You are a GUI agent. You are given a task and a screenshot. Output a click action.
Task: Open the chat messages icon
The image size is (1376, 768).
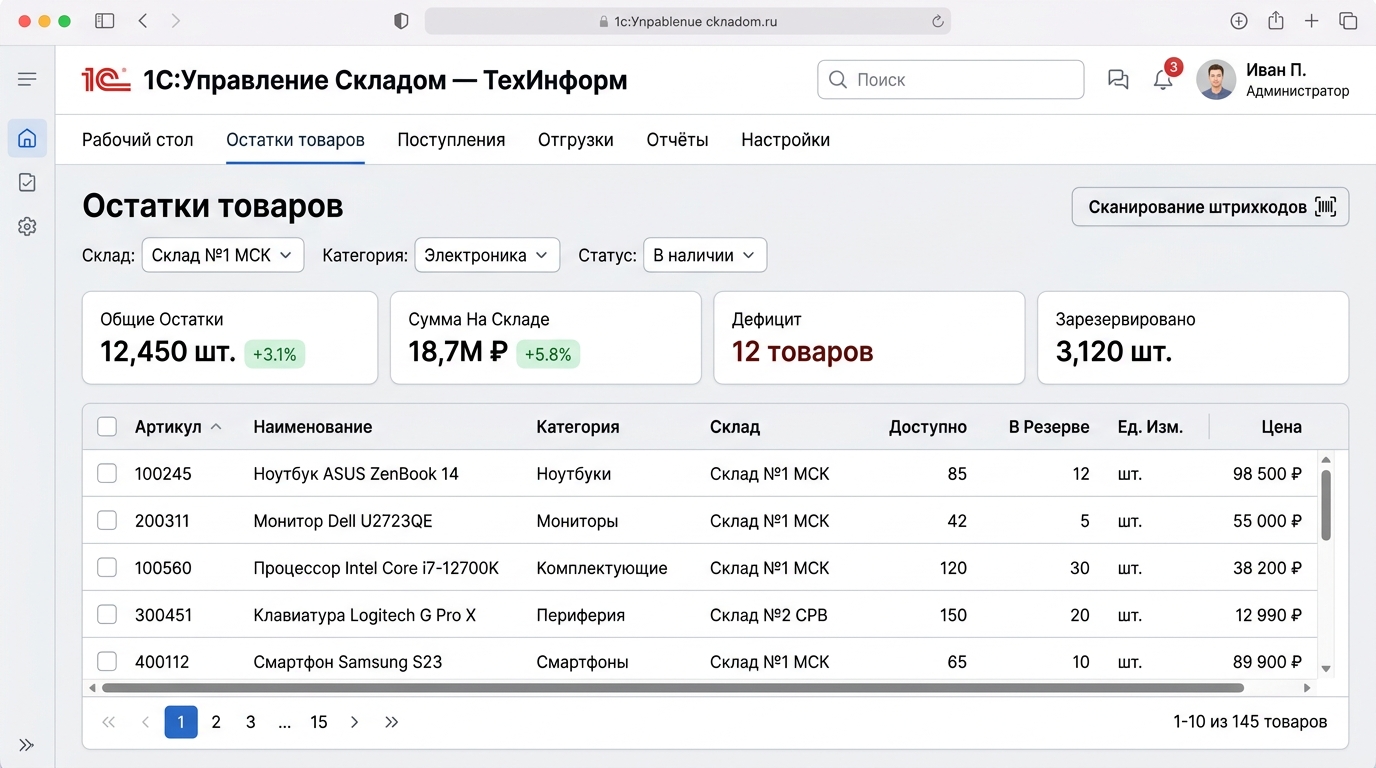coord(1118,80)
